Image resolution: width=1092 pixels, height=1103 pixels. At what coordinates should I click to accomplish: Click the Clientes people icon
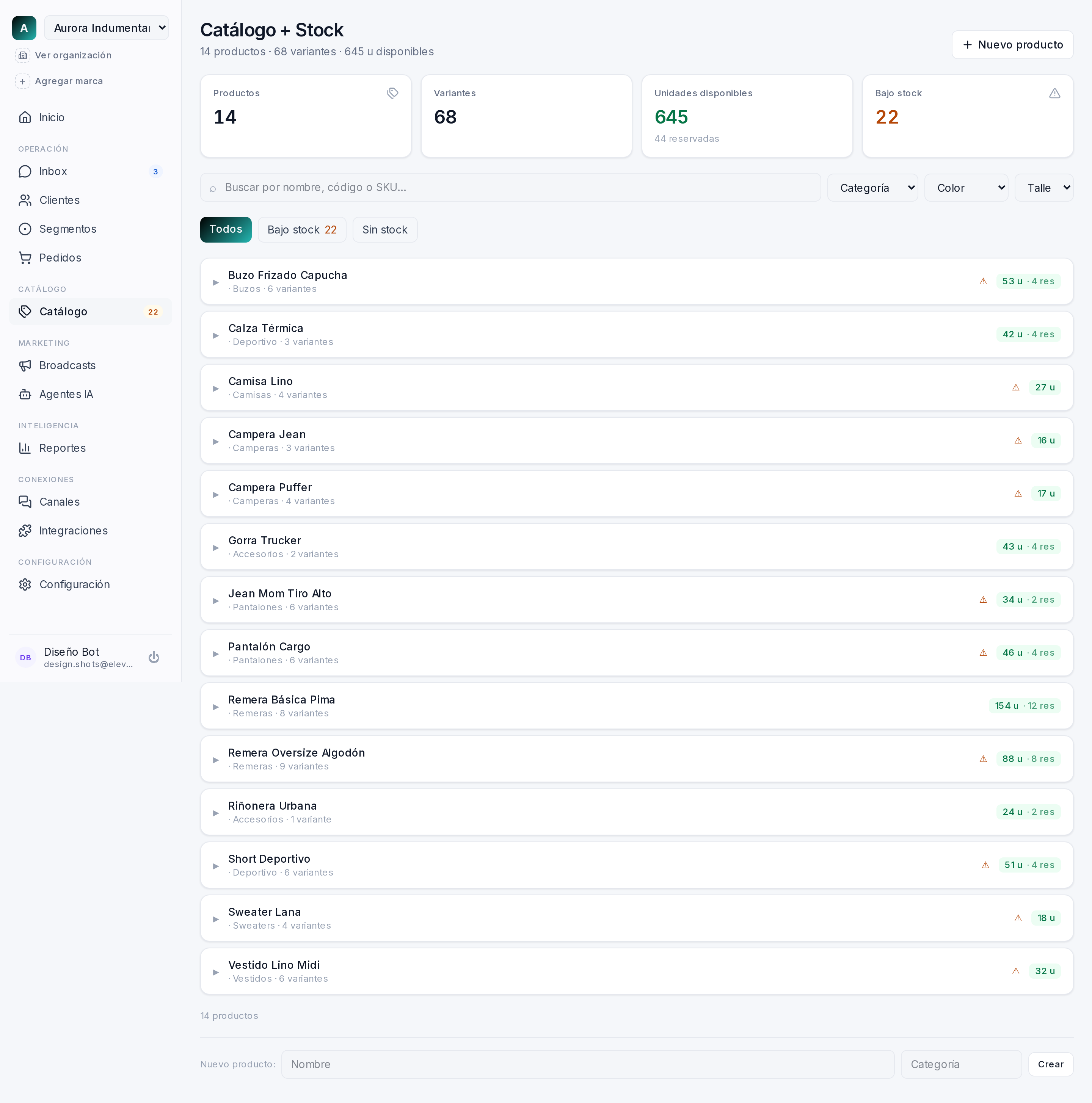coord(25,201)
